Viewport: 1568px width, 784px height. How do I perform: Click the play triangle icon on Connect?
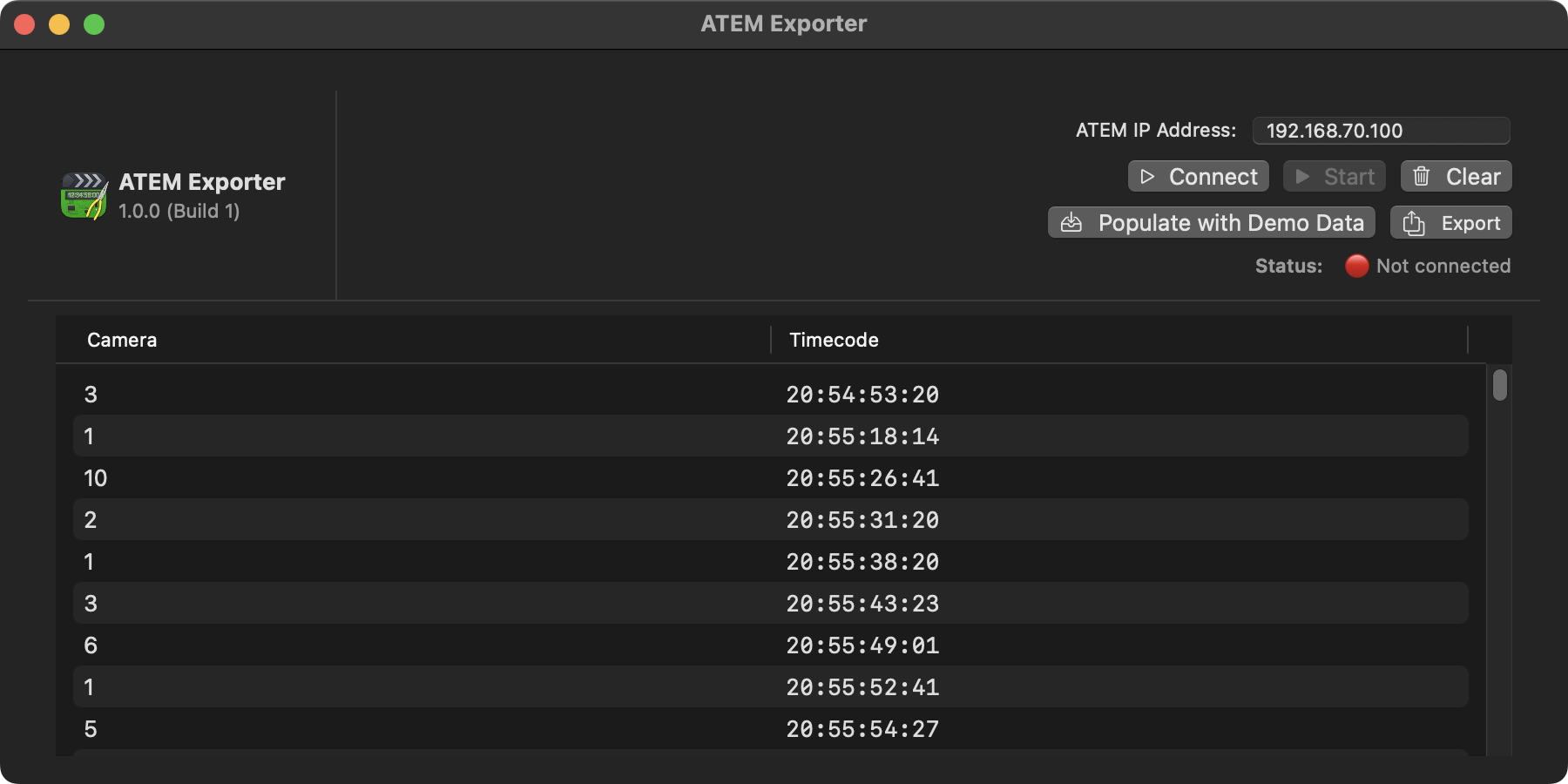[1147, 177]
